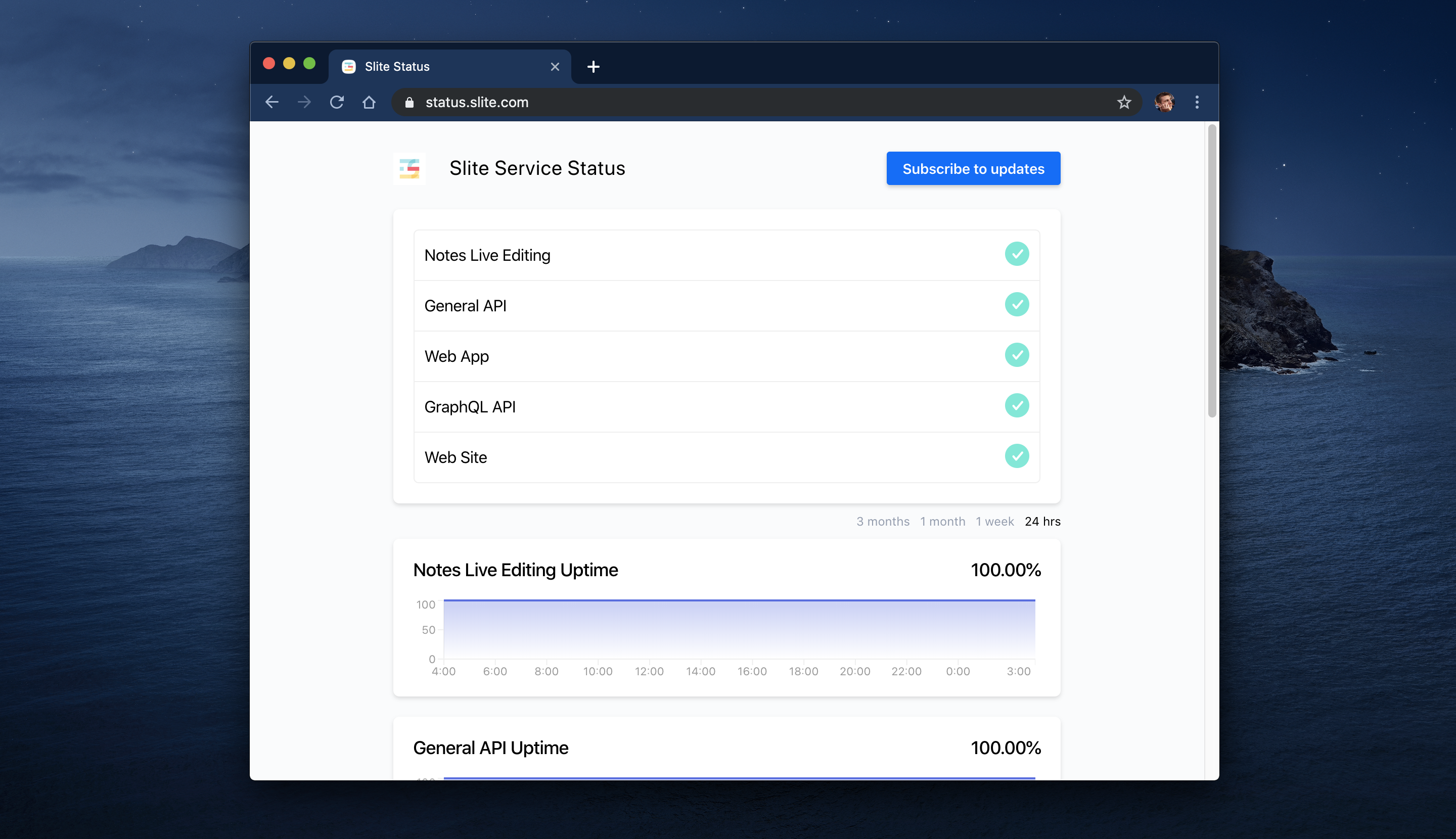This screenshot has width=1456, height=839.
Task: Click the page vertical scrollbar
Action: point(1212,271)
